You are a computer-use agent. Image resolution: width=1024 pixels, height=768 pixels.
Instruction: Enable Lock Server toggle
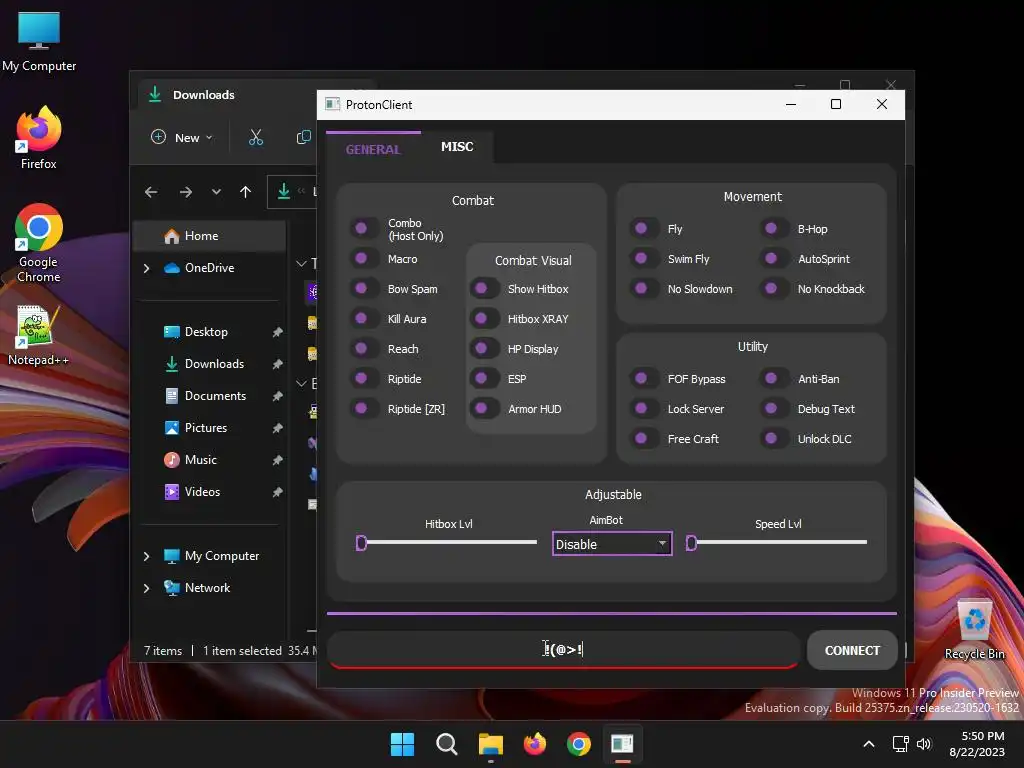click(x=643, y=409)
